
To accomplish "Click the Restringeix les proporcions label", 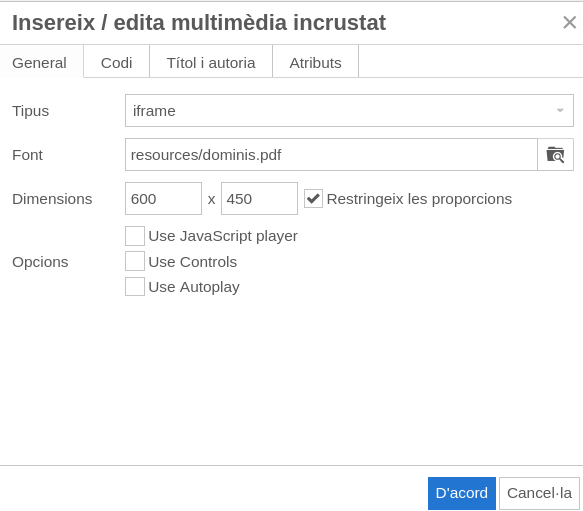I will [419, 199].
